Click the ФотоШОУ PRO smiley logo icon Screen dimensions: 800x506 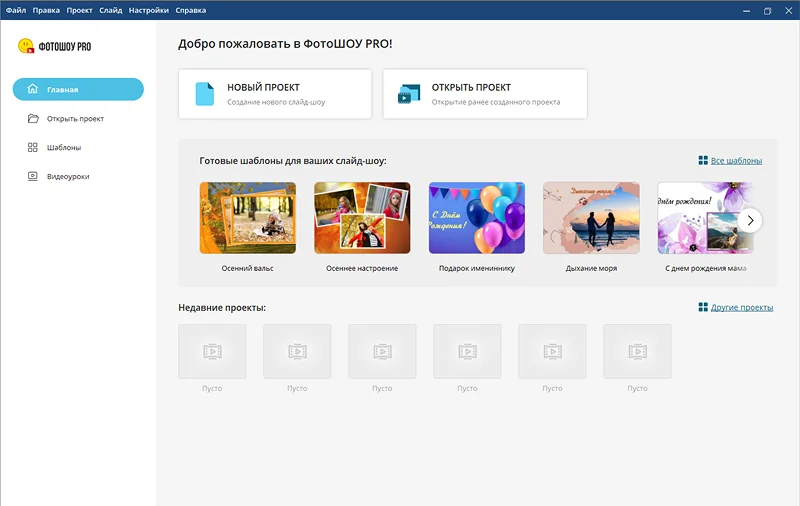26,46
